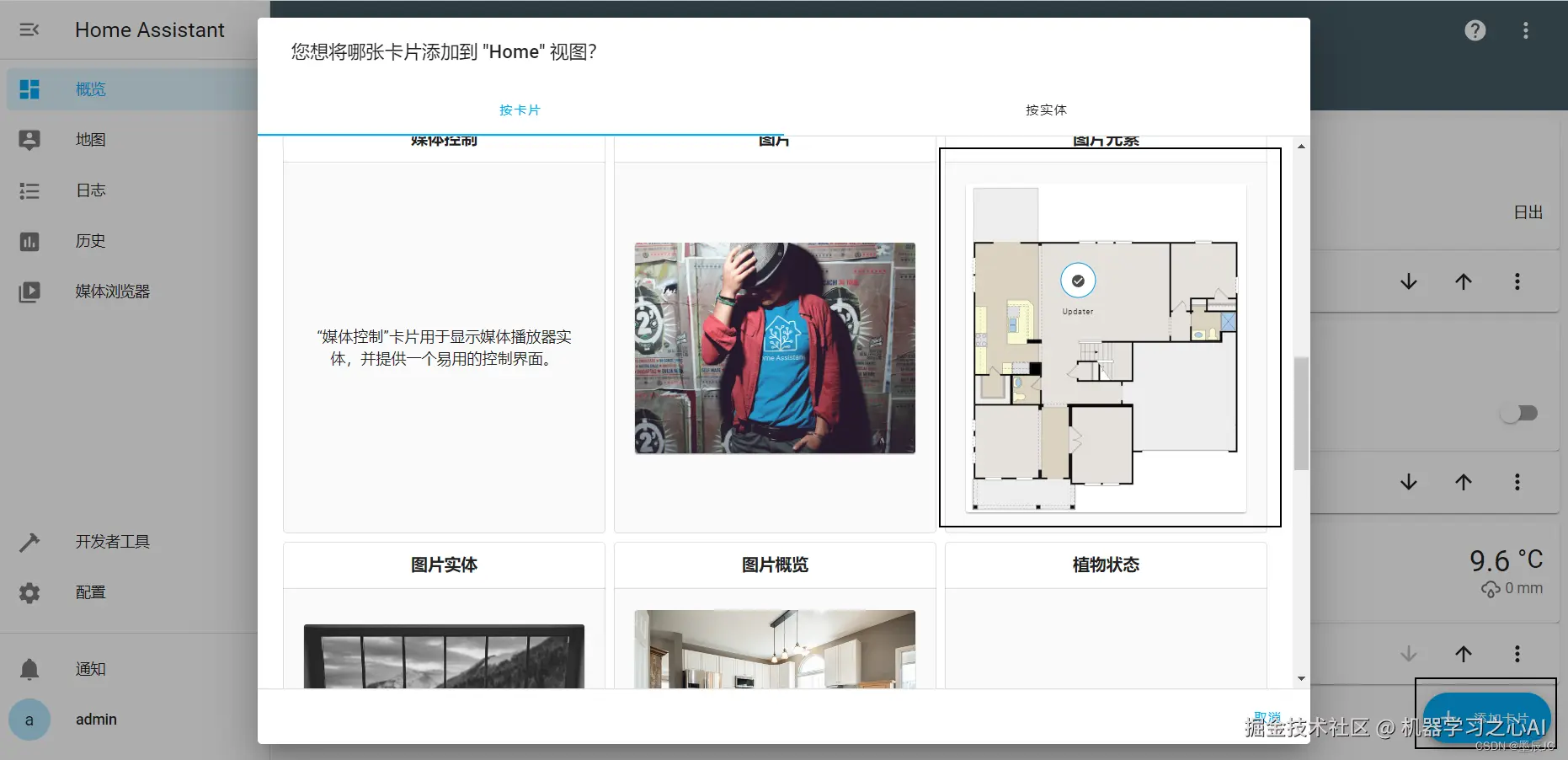Image resolution: width=1568 pixels, height=760 pixels.
Task: Open the help question mark icon
Action: click(x=1475, y=30)
